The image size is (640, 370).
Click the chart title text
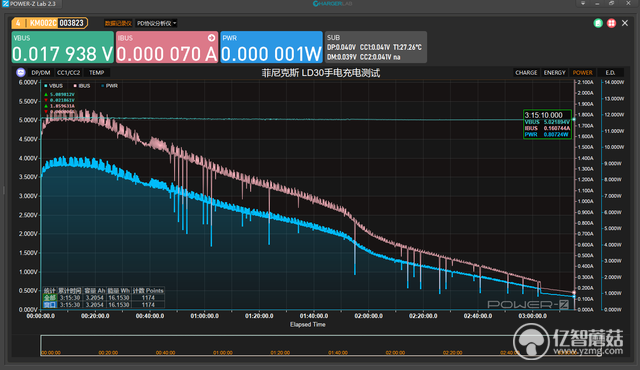pyautogui.click(x=321, y=73)
